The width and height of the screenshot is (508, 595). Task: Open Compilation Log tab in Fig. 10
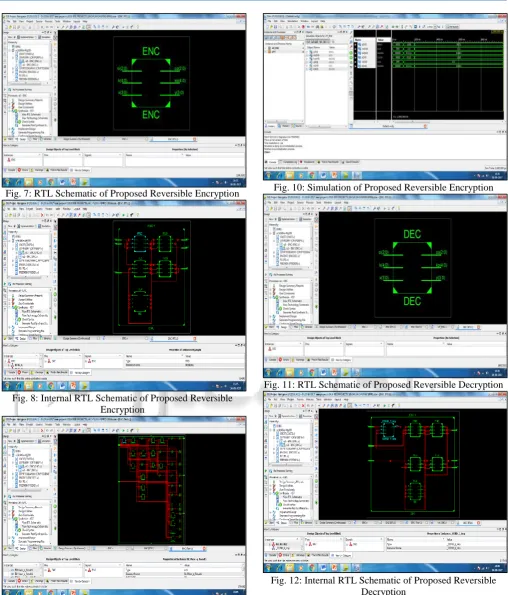click(289, 162)
